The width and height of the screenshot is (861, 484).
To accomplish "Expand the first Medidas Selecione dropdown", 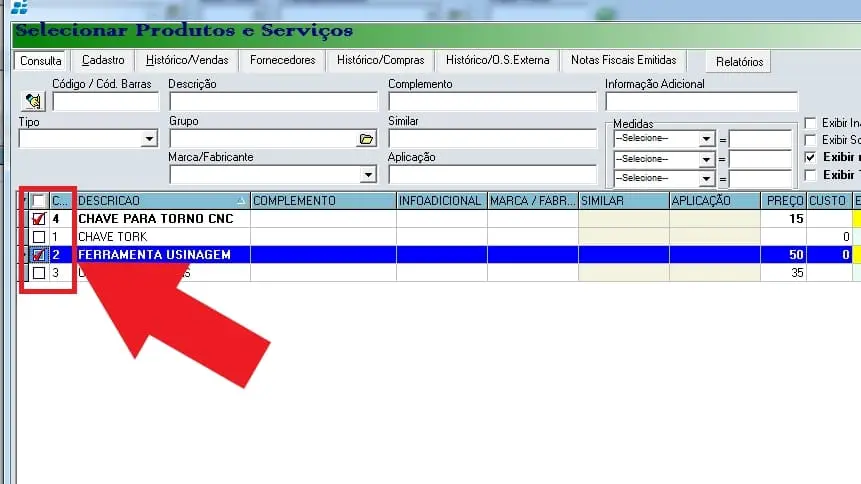I will [x=706, y=139].
